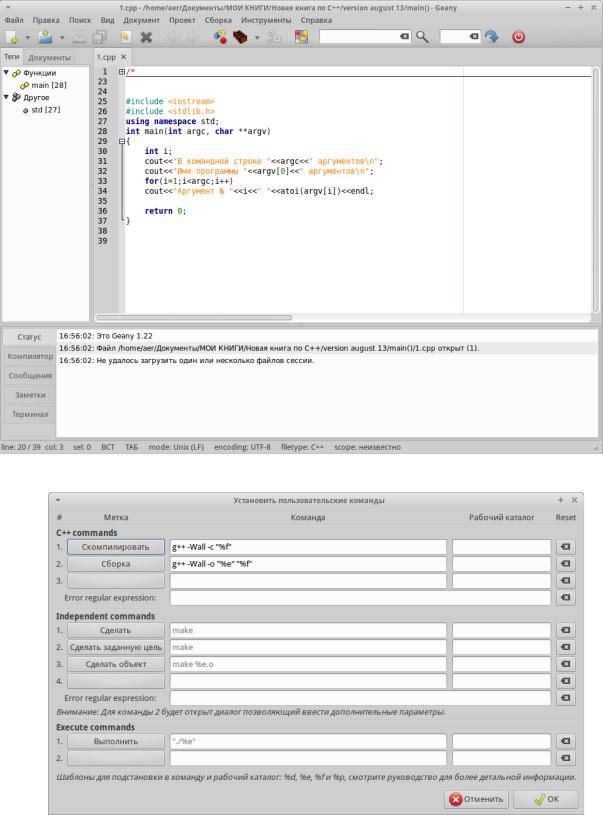Quit Geany with the red power icon

coord(518,37)
